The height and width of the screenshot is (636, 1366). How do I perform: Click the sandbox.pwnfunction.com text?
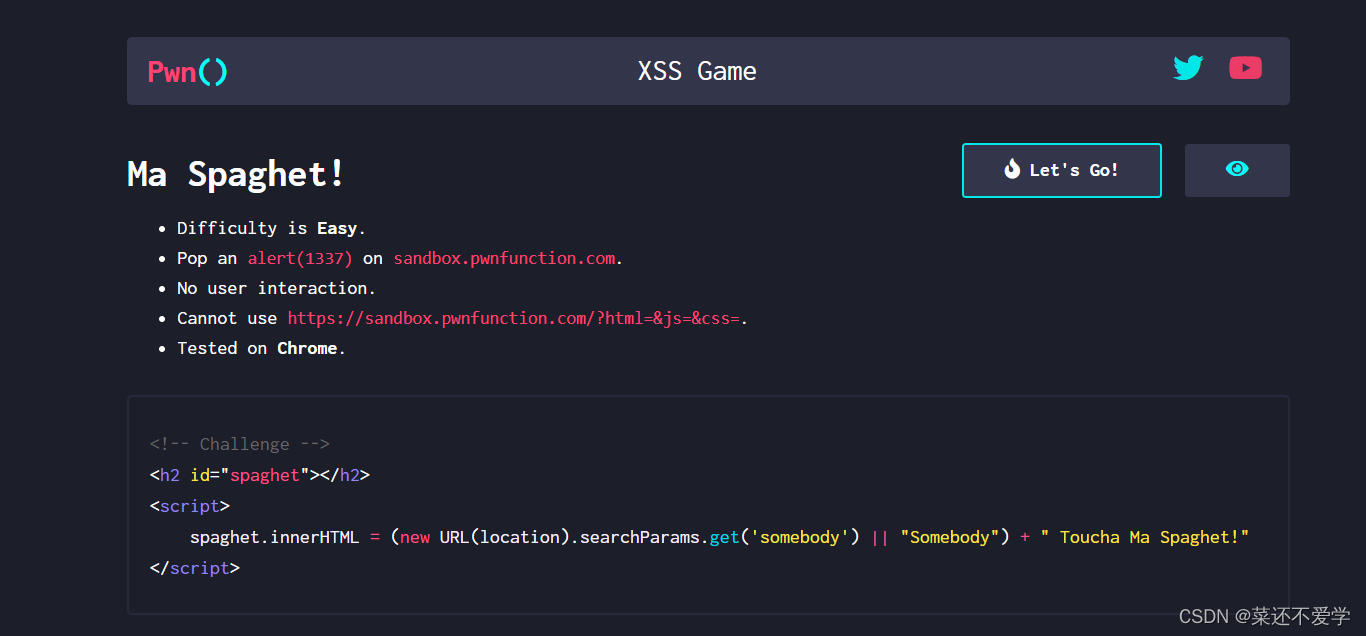pyautogui.click(x=504, y=258)
